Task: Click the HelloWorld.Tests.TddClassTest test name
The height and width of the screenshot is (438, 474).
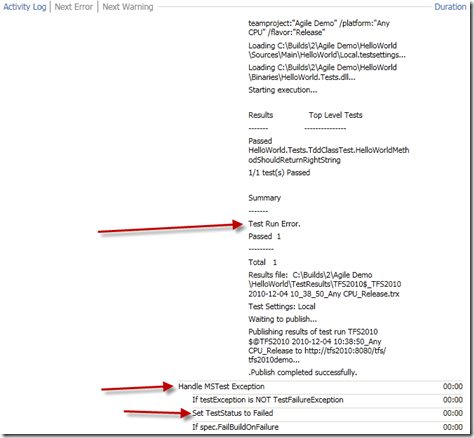Action: click(329, 155)
